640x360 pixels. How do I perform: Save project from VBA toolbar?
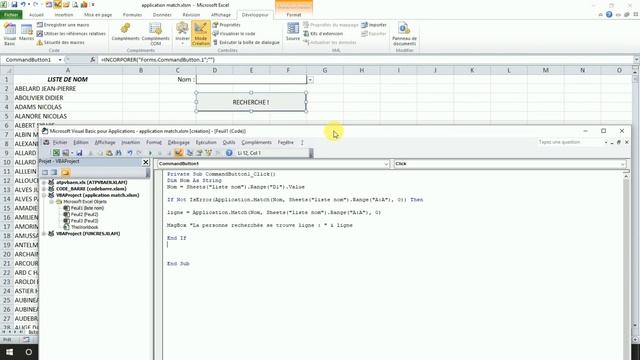79,153
